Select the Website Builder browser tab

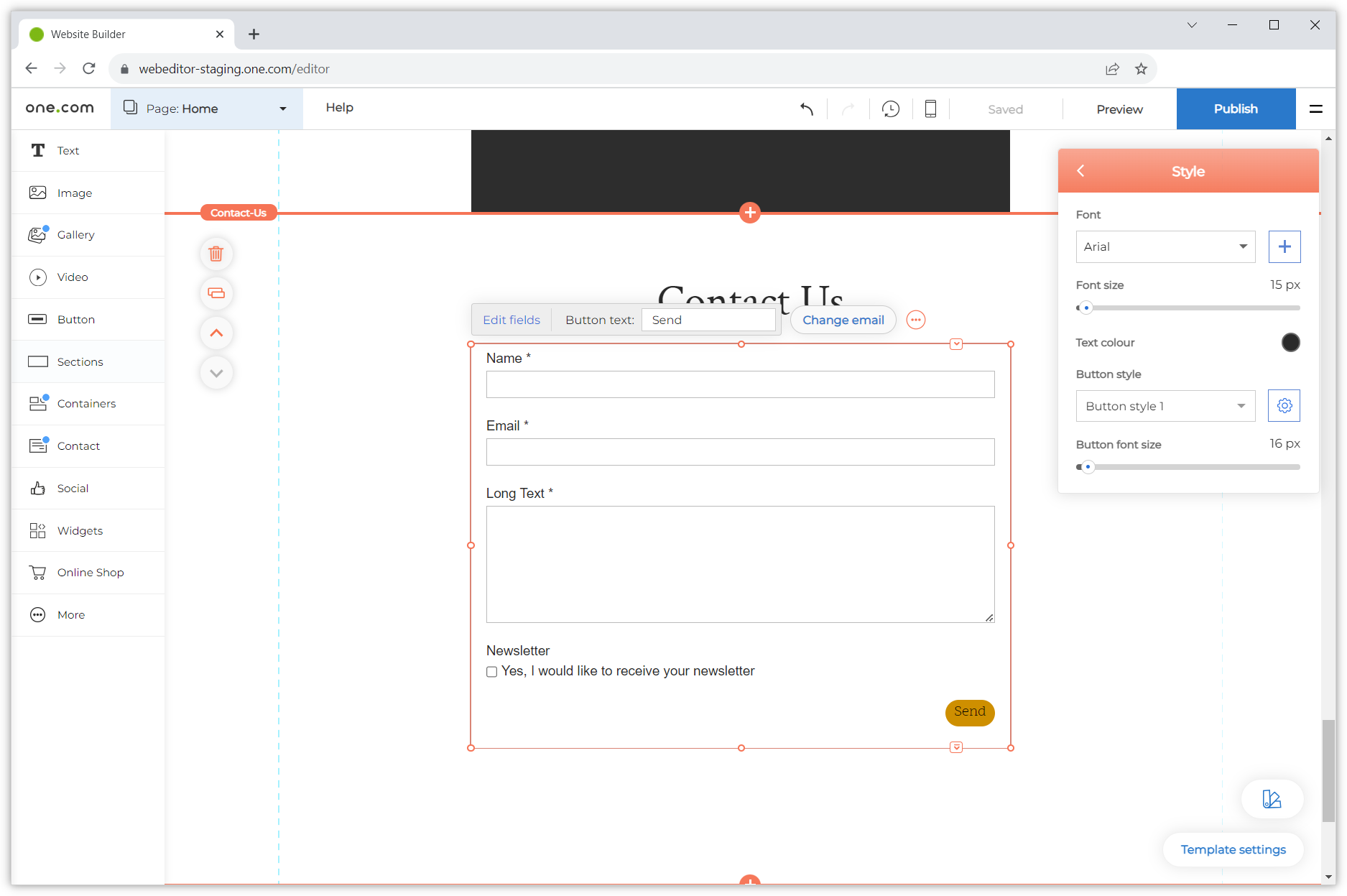(x=126, y=34)
